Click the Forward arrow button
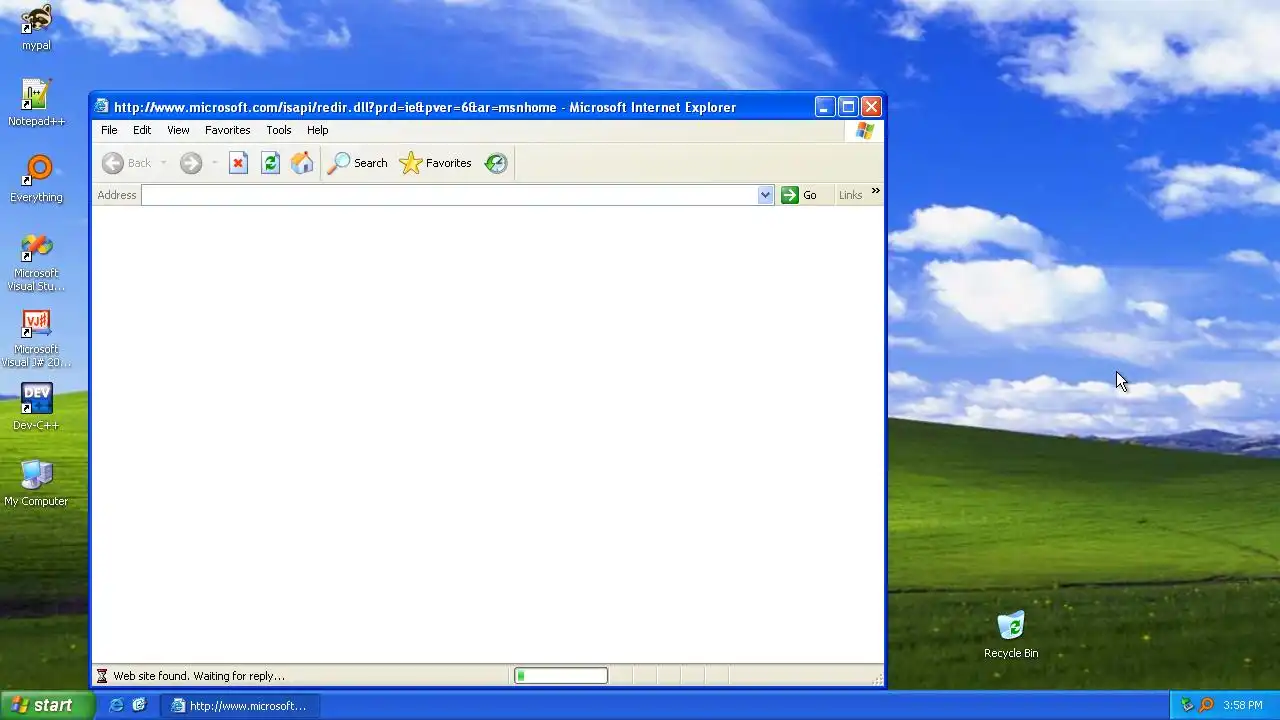 pyautogui.click(x=191, y=163)
